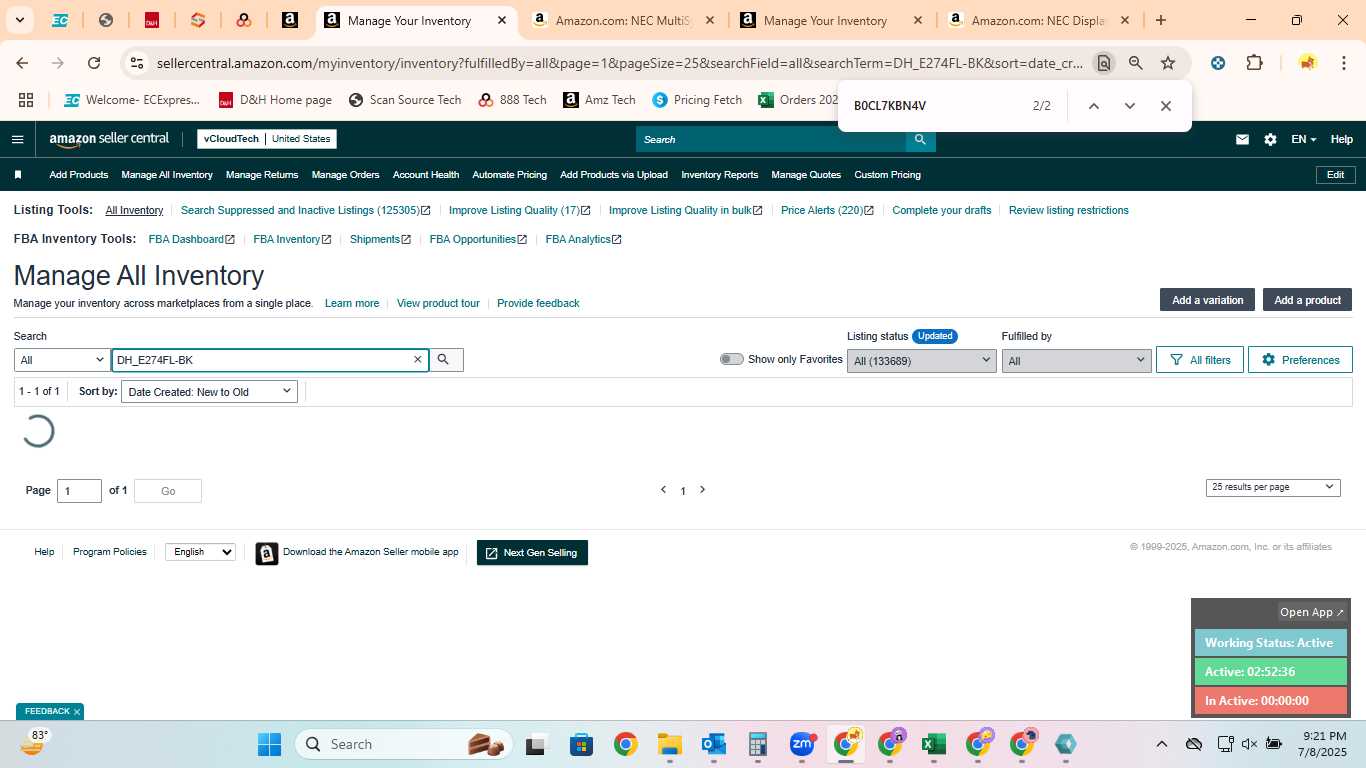1366x768 pixels.
Task: Click the Edit button in navigation bar
Action: click(1335, 175)
